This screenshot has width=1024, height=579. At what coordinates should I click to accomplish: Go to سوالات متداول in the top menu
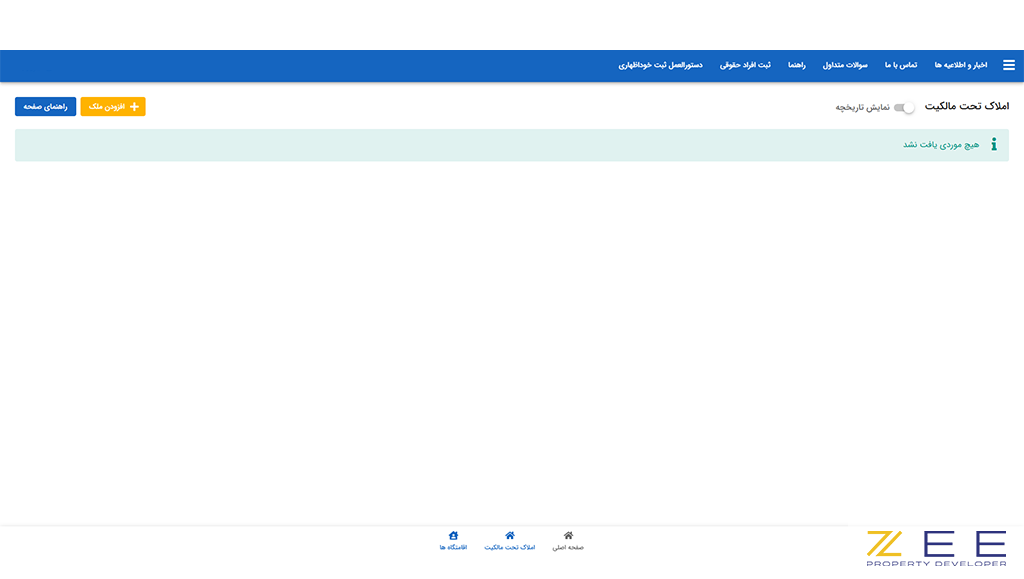845,65
